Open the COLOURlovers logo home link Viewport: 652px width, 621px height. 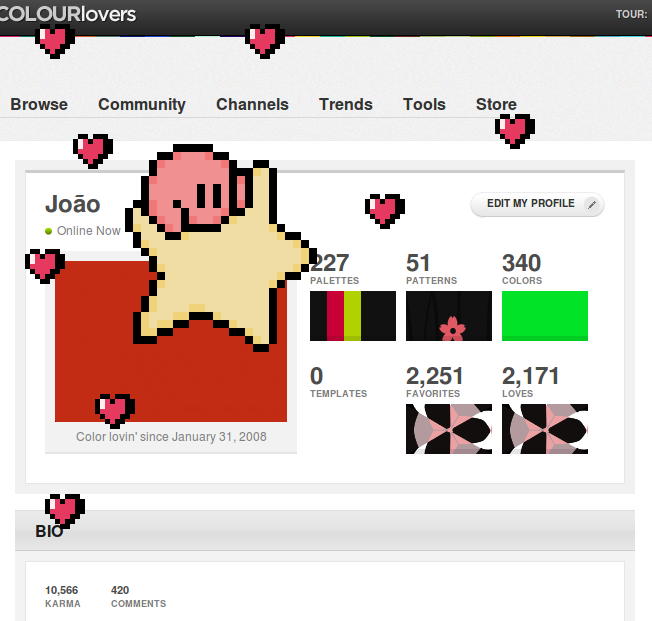[x=67, y=14]
